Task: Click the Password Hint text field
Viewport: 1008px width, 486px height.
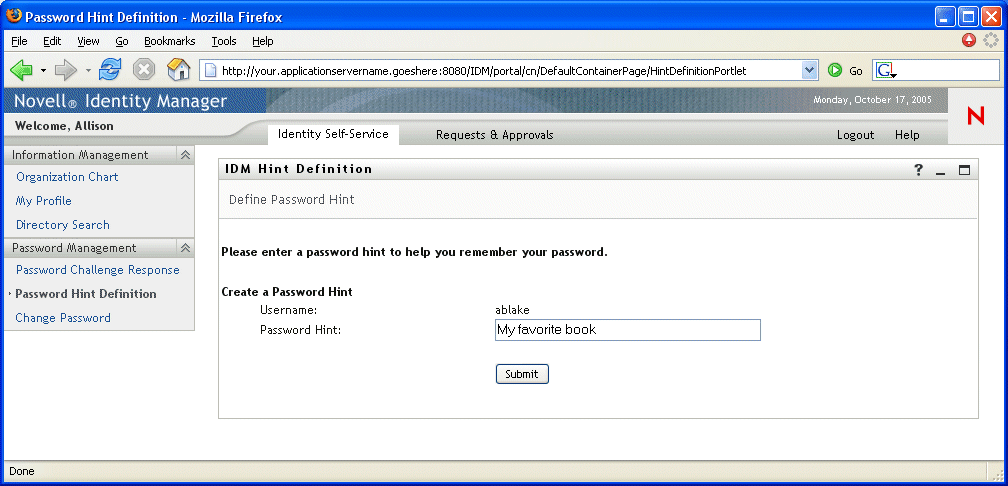Action: 627,330
